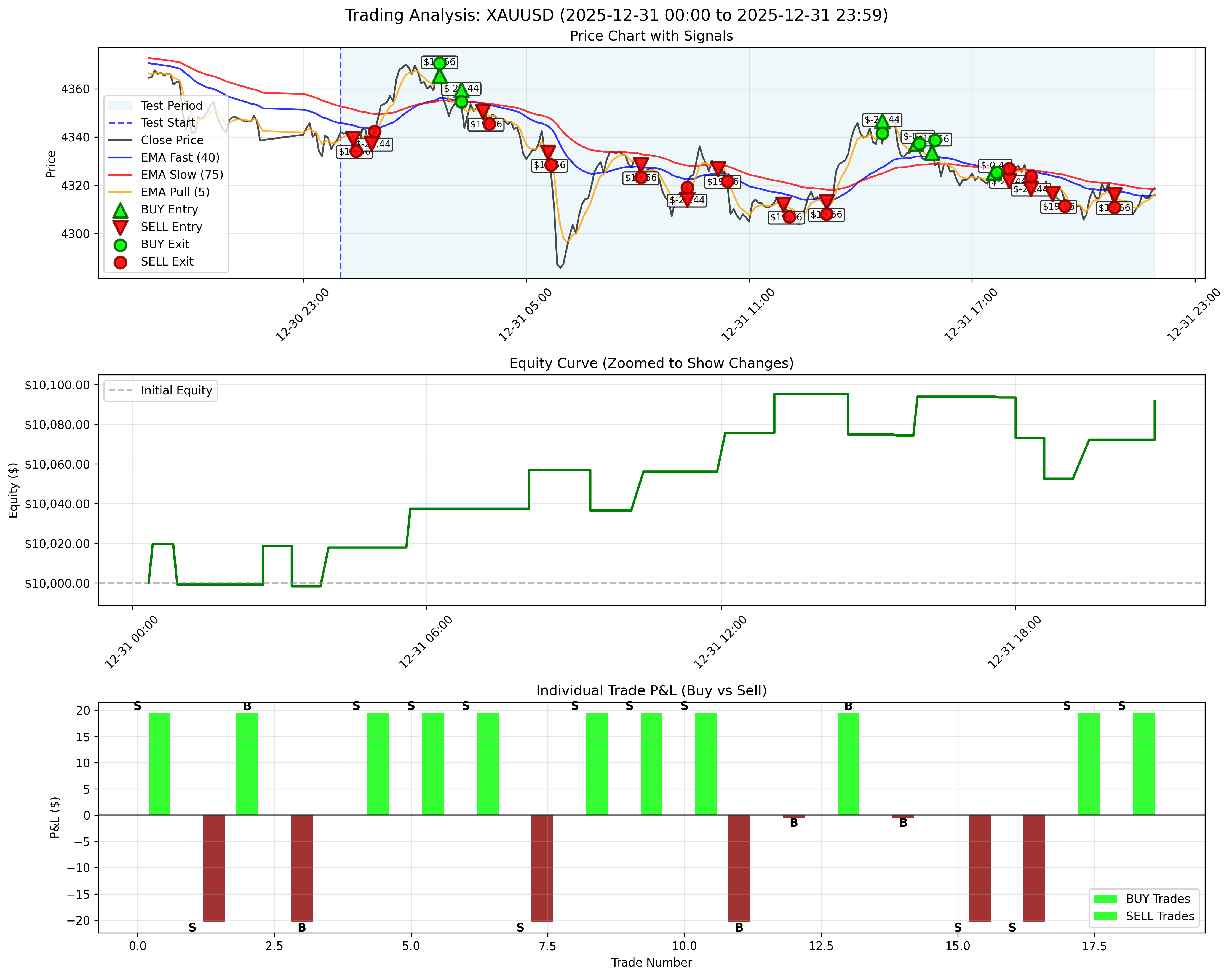The image size is (1232, 977).
Task: Select the BUY Exit circle icon in the legend
Action: pyautogui.click(x=120, y=245)
